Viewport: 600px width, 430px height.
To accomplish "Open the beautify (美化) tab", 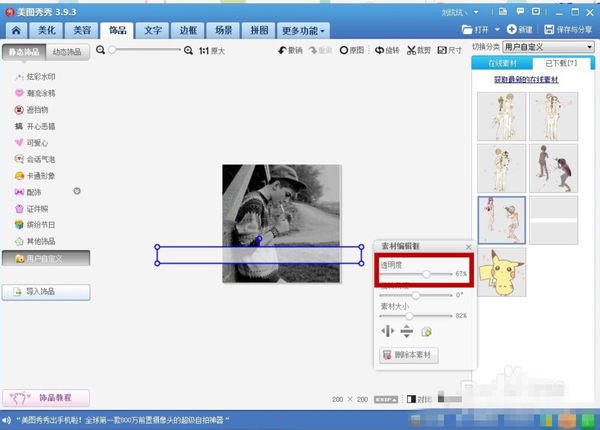I will (49, 30).
